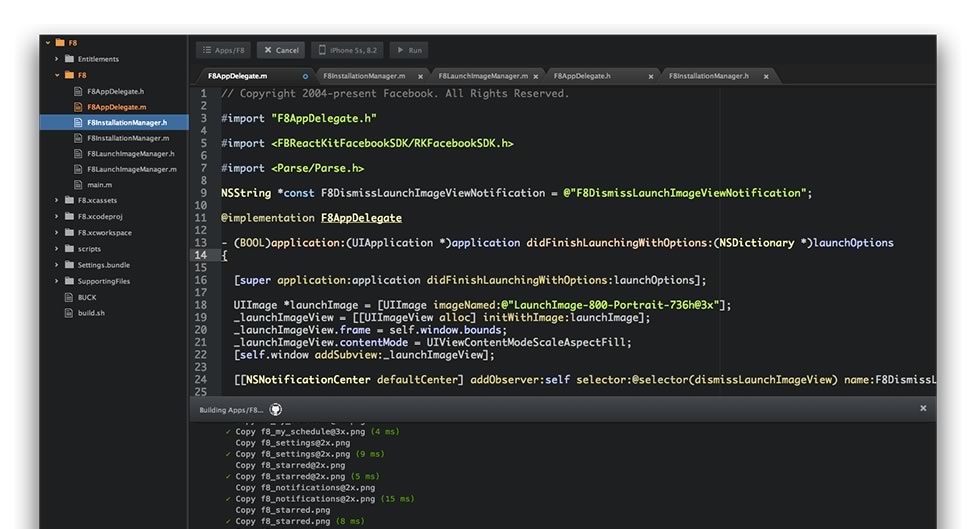Expand the Entitlements folder
The width and height of the screenshot is (975, 529).
pos(57,59)
